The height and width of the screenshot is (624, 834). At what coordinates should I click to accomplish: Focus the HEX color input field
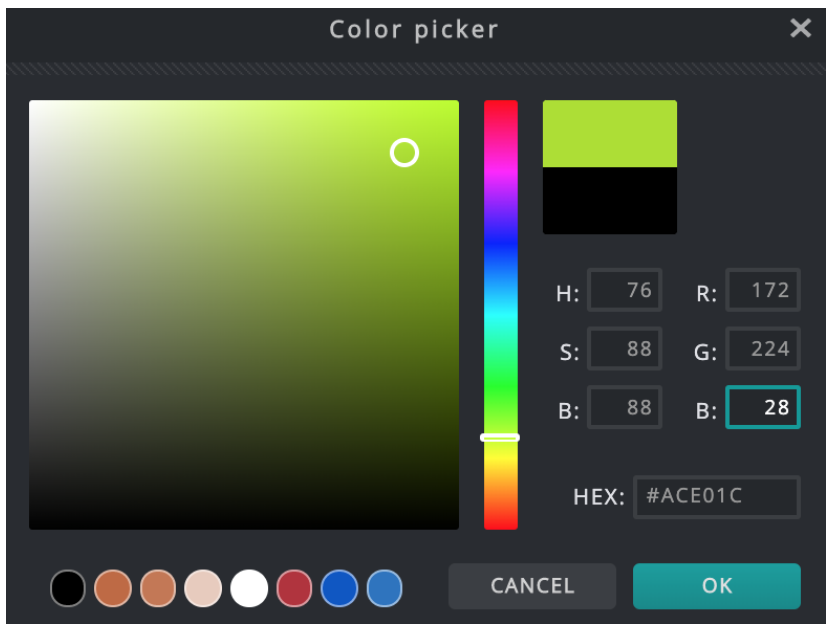click(716, 496)
